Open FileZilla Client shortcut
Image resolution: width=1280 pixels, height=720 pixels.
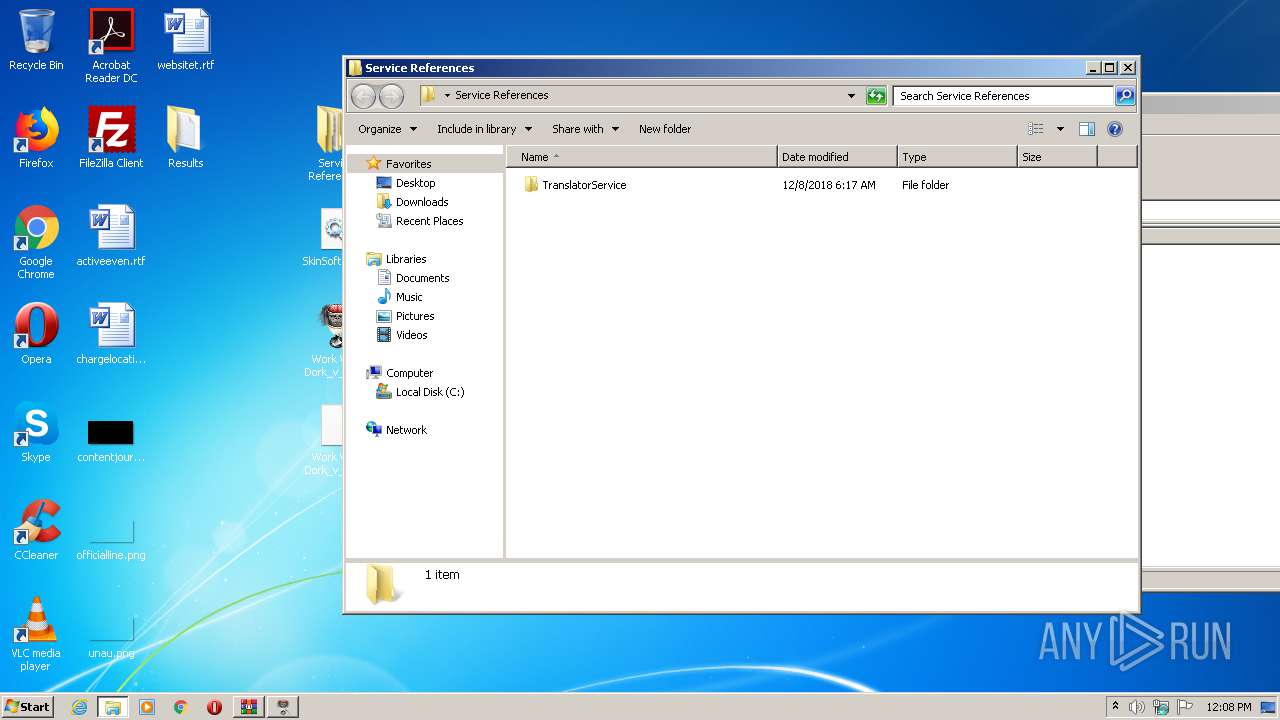click(x=111, y=138)
